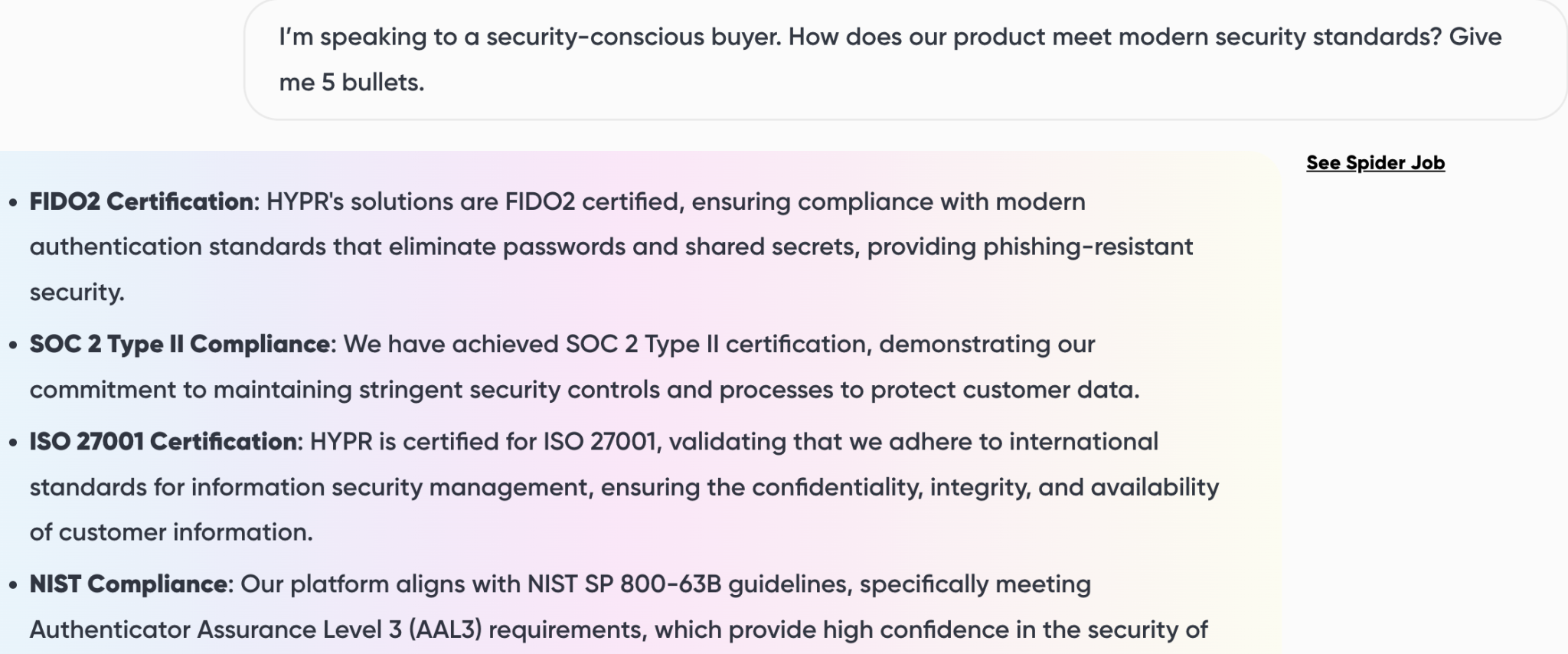This screenshot has height=654, width=1568.
Task: Select the NIST Compliance bold heading
Action: (129, 584)
